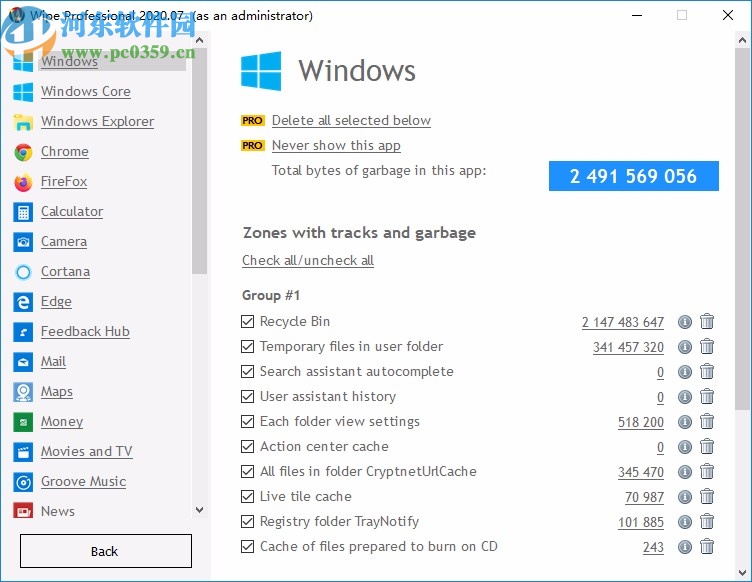Click the Camera app icon
Image resolution: width=752 pixels, height=582 pixels.
(x=23, y=242)
